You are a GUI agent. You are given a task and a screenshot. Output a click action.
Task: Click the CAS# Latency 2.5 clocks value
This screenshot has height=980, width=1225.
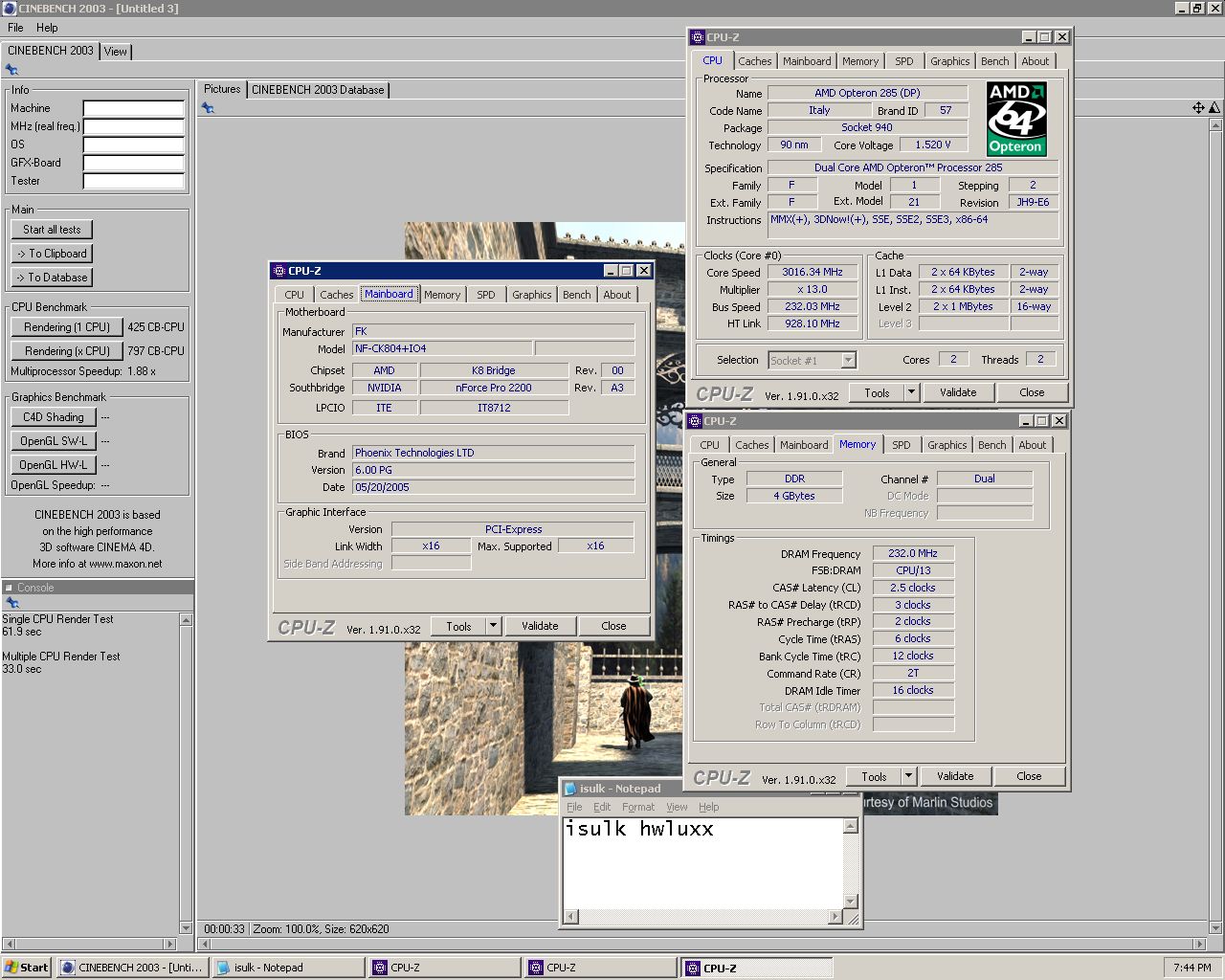[913, 588]
